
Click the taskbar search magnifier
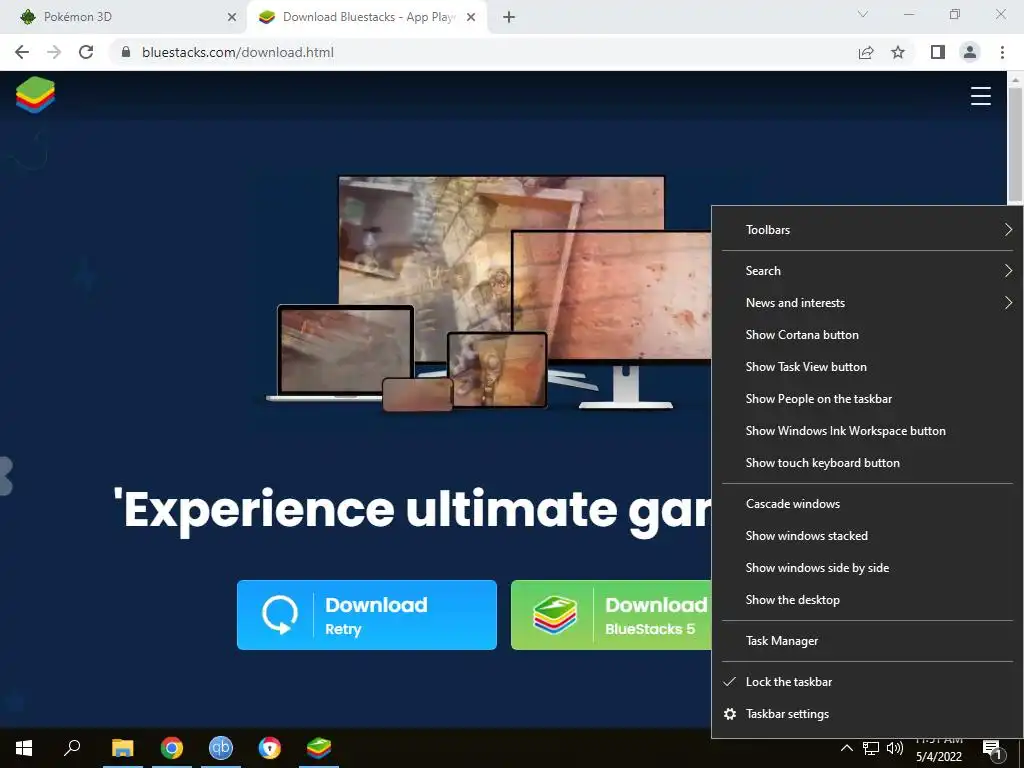(x=72, y=748)
